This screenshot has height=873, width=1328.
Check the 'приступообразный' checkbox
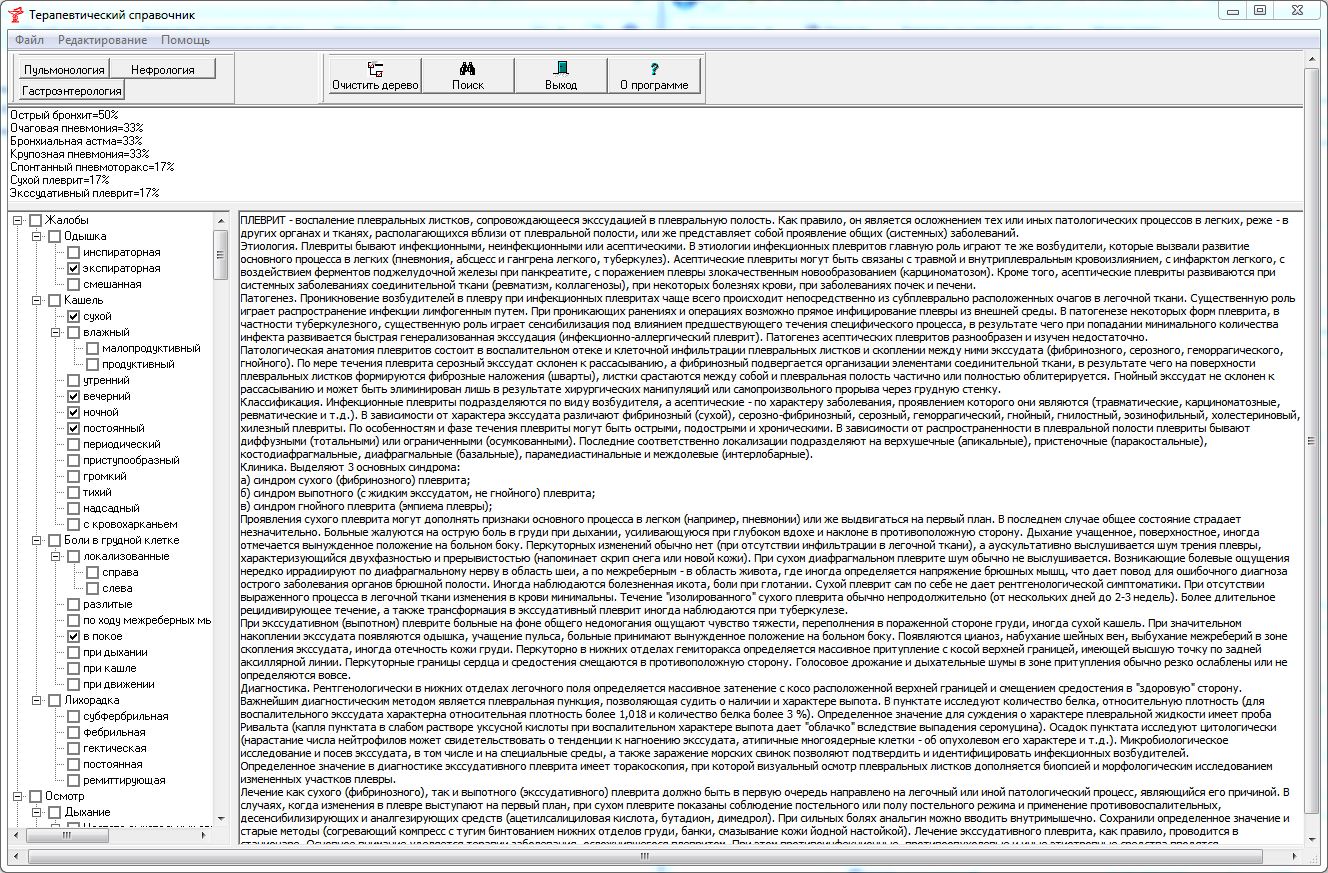click(x=73, y=460)
